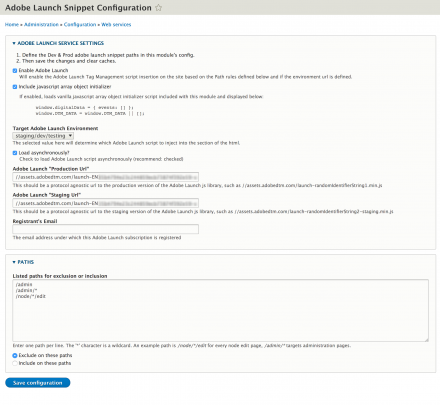Click the Adobe Launch Snippet Configuration heading
The image size is (440, 405).
(78, 8)
